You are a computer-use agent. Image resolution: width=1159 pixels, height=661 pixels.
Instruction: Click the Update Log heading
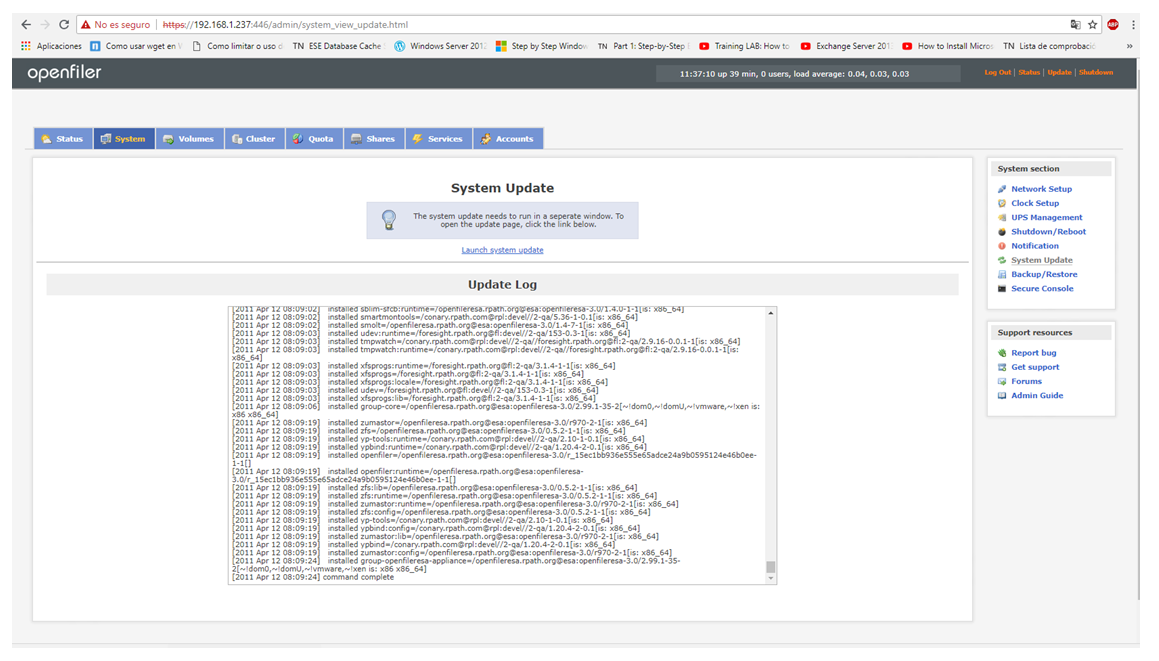point(503,285)
